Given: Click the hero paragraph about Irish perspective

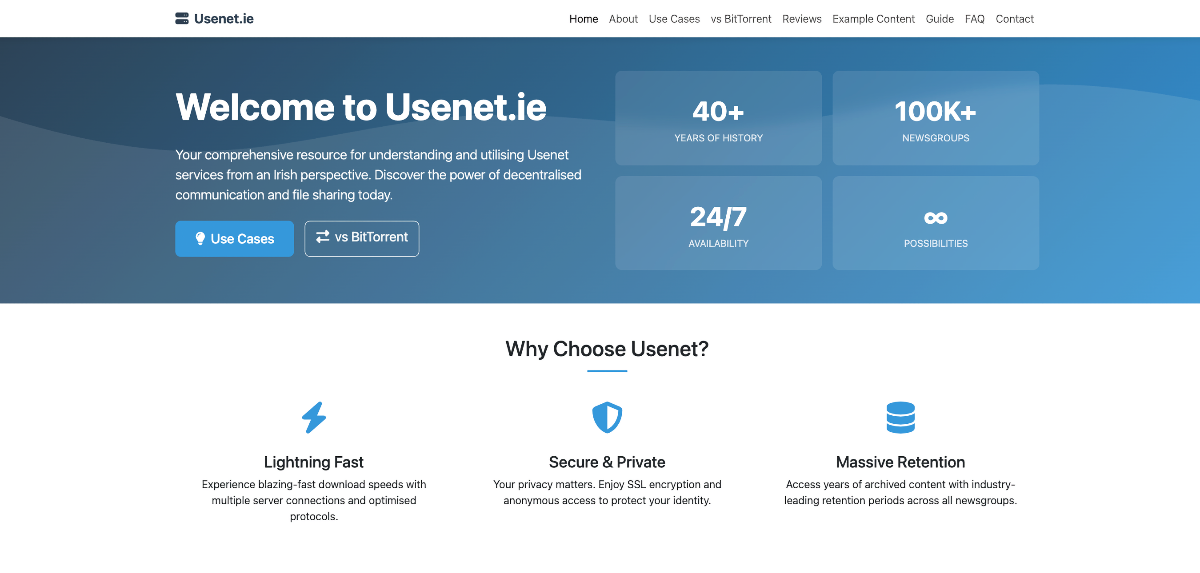Looking at the screenshot, I should (x=378, y=175).
